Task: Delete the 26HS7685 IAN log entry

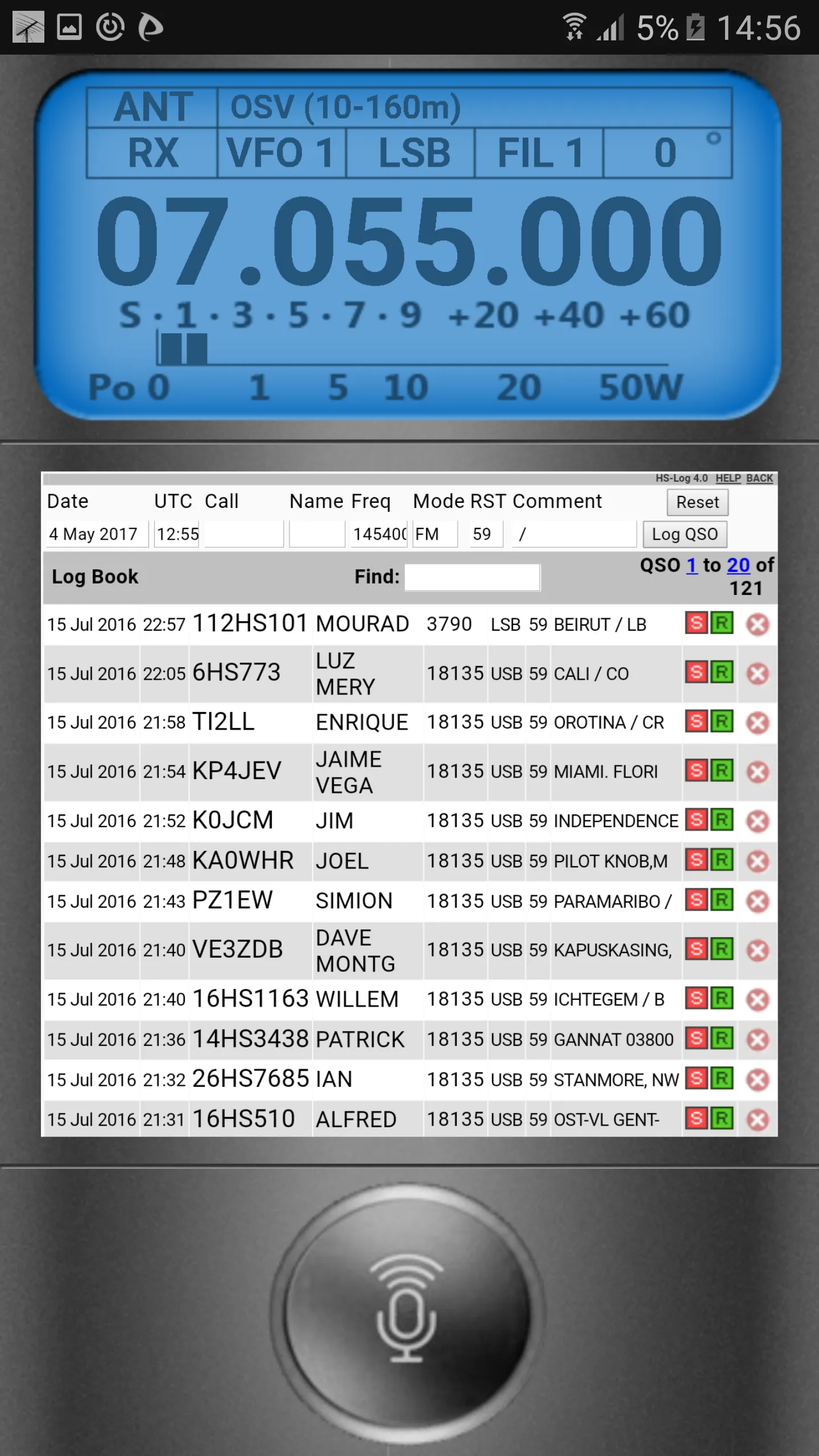Action: [758, 1080]
